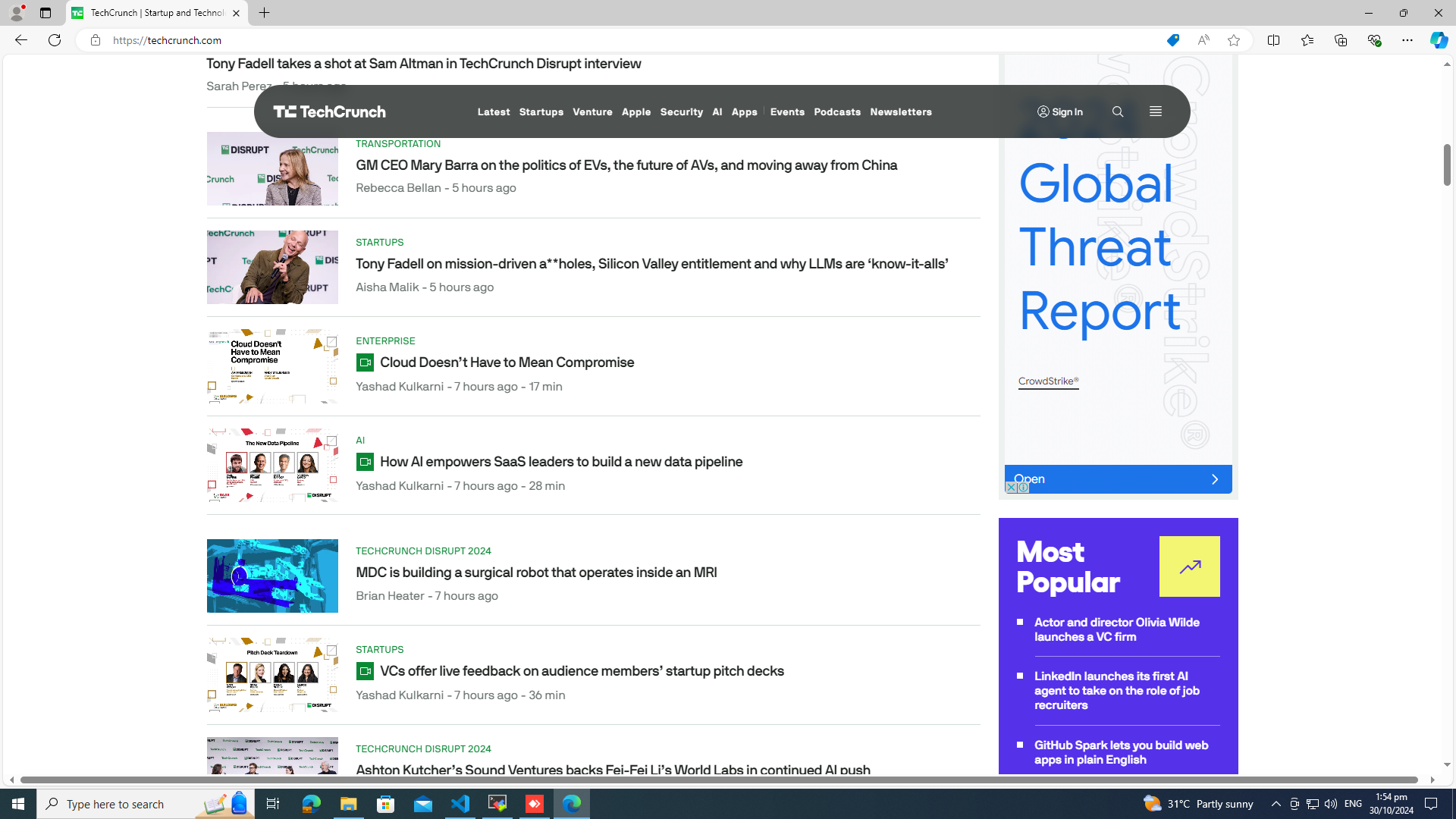Click Sign In link
Screen dimensions: 1456x819
1067,112
